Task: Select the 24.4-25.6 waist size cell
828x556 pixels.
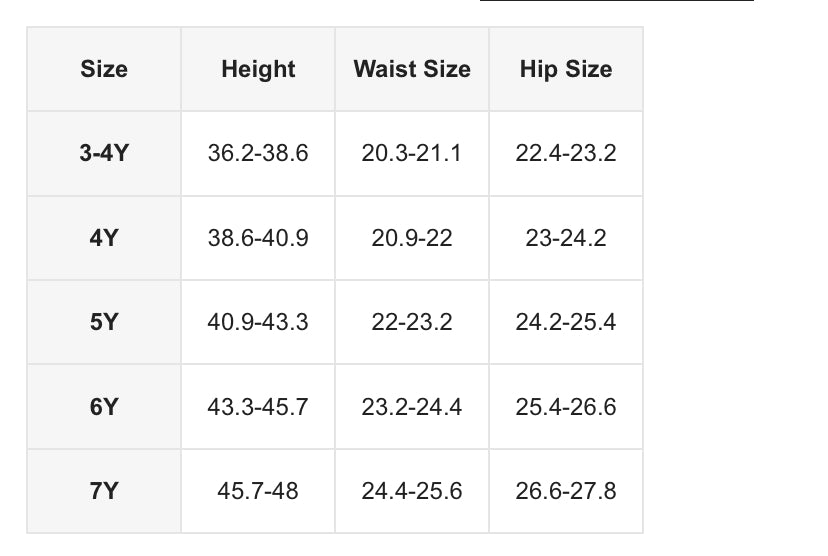Action: [412, 491]
